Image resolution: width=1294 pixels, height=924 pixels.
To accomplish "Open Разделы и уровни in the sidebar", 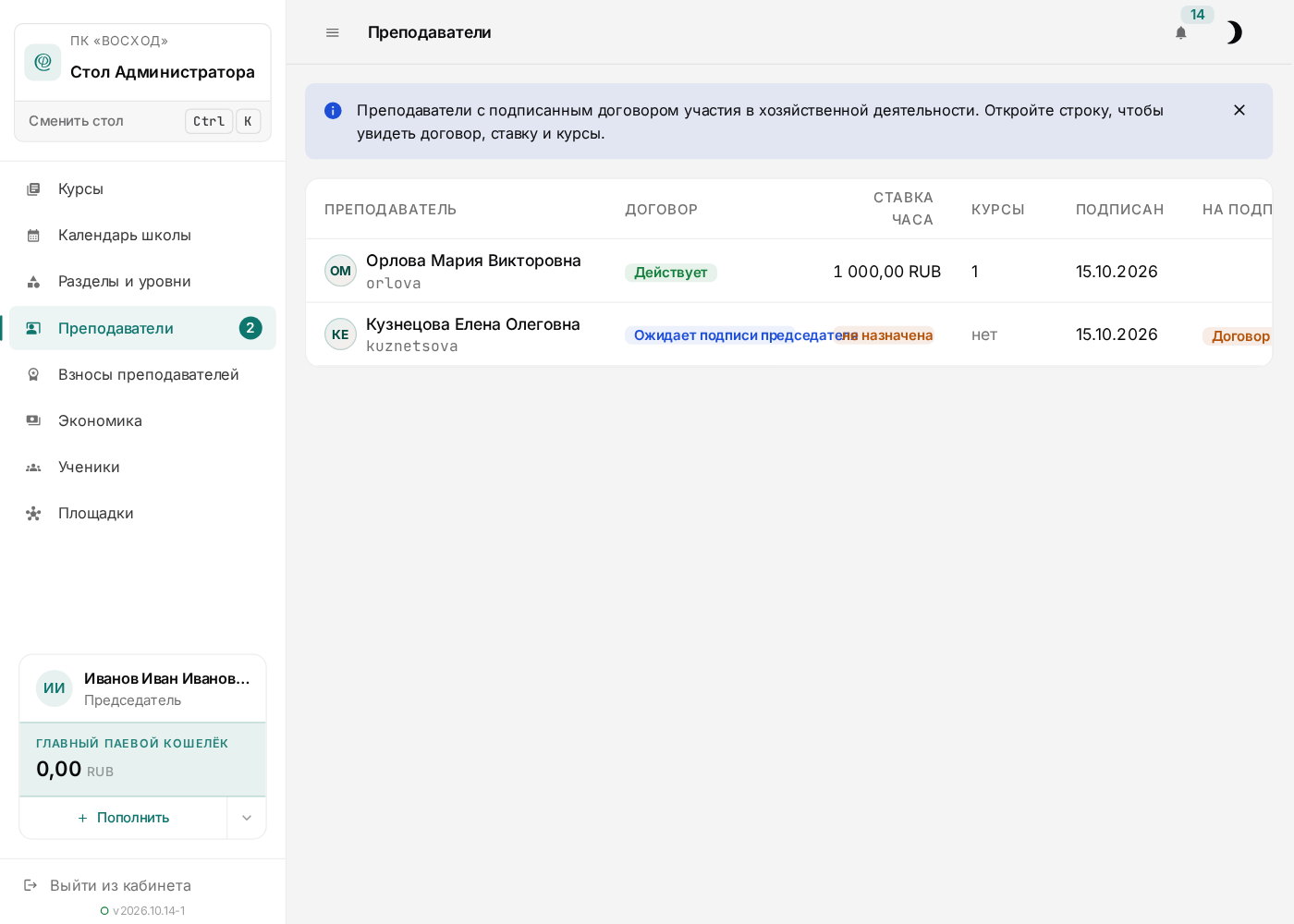I will point(142,281).
